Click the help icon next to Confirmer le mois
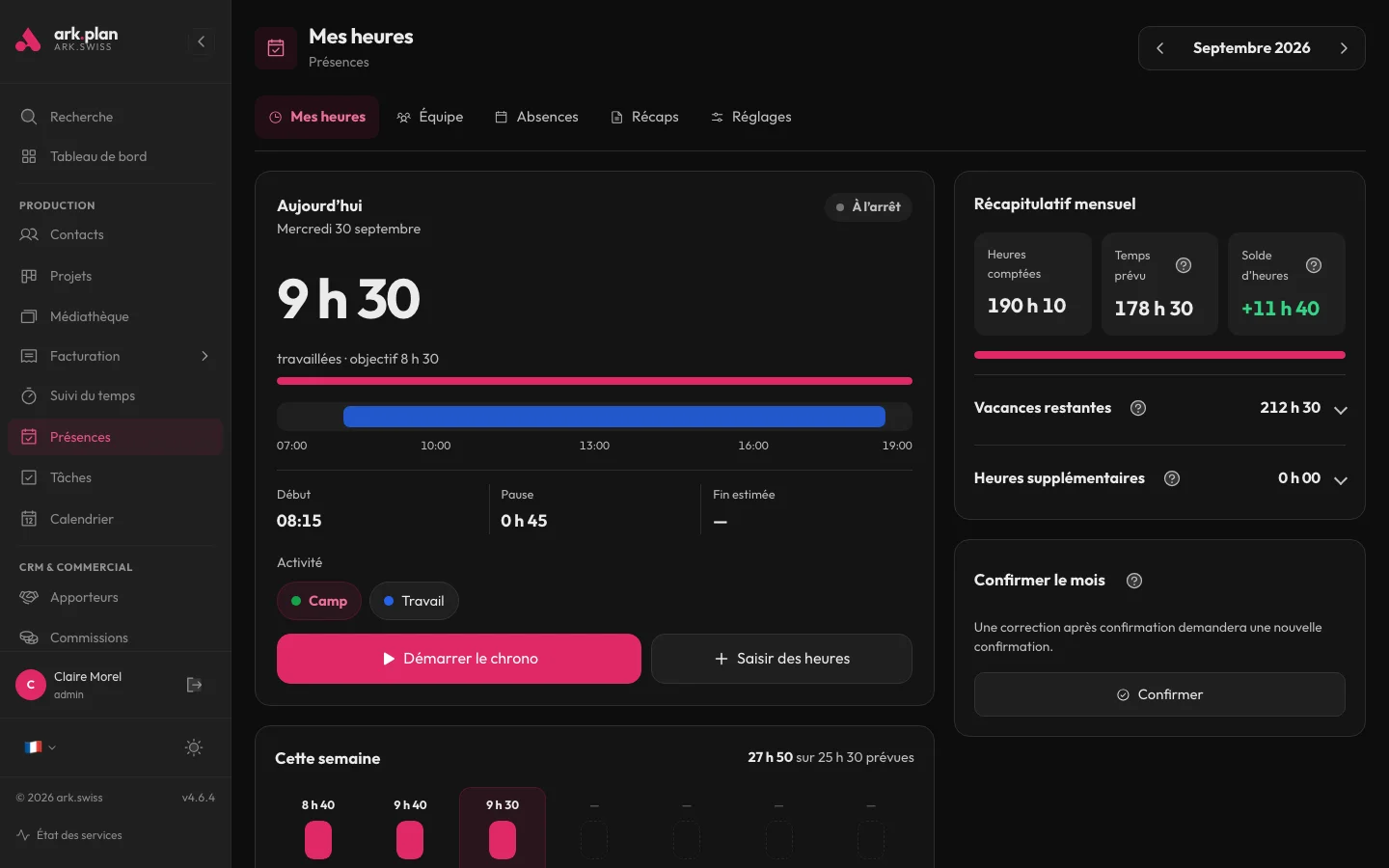Viewport: 1389px width, 868px height. coord(1134,581)
